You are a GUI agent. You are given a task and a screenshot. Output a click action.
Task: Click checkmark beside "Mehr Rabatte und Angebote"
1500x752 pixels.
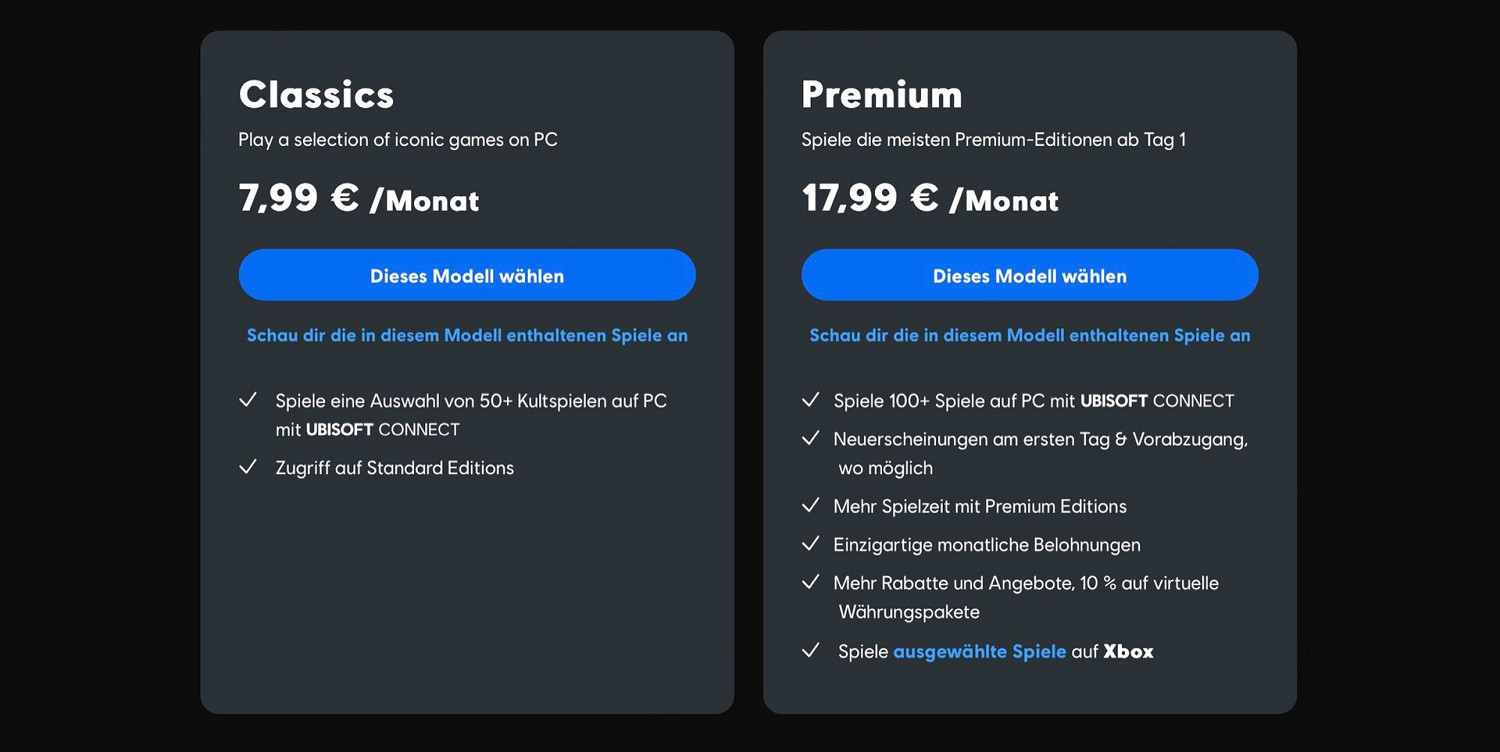tap(811, 582)
